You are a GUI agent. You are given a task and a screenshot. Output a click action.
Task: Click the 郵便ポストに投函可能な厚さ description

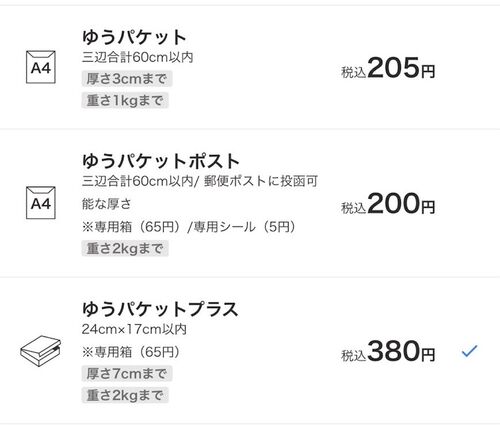pos(200,192)
